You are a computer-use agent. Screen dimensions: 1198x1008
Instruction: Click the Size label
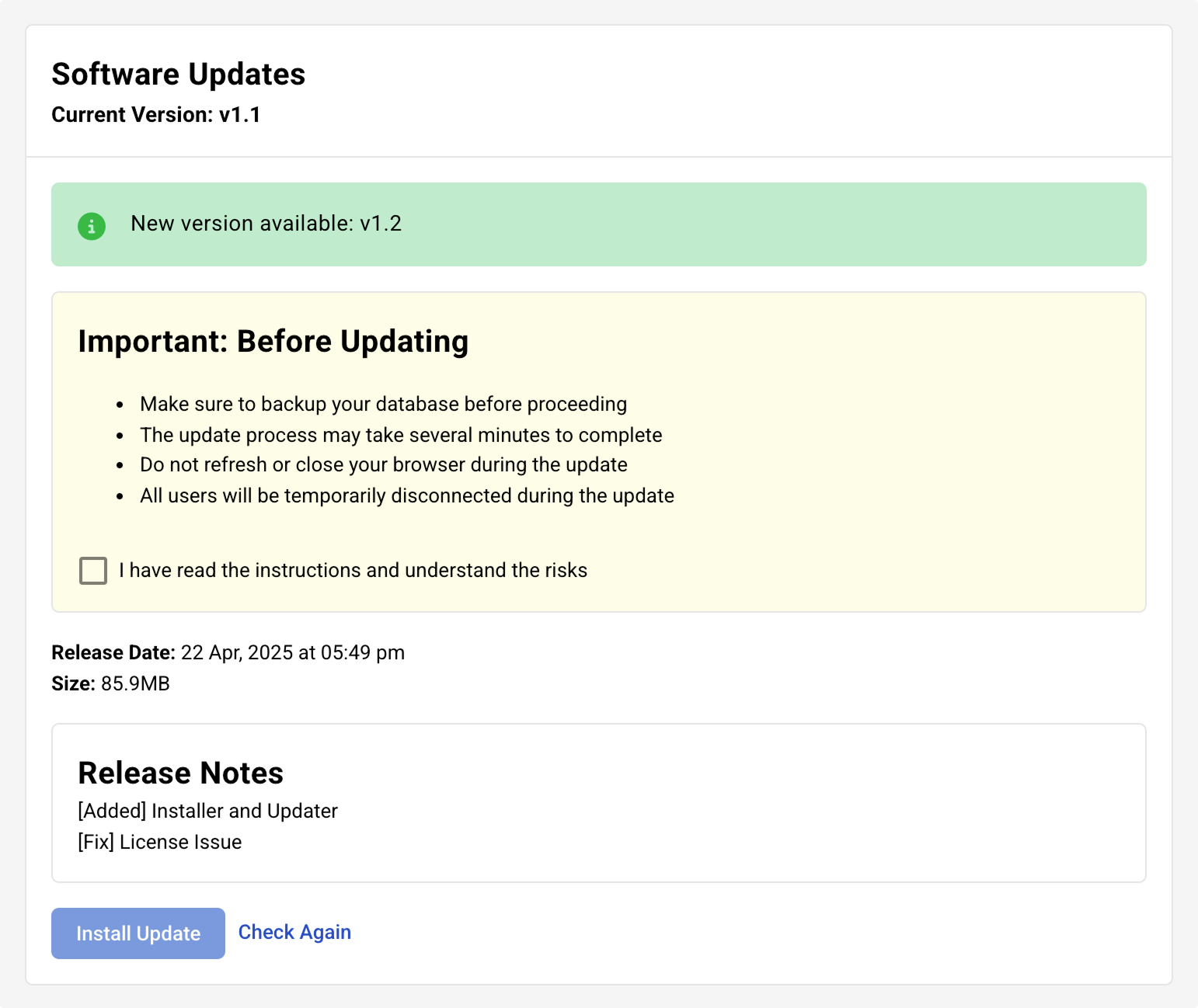[x=73, y=684]
